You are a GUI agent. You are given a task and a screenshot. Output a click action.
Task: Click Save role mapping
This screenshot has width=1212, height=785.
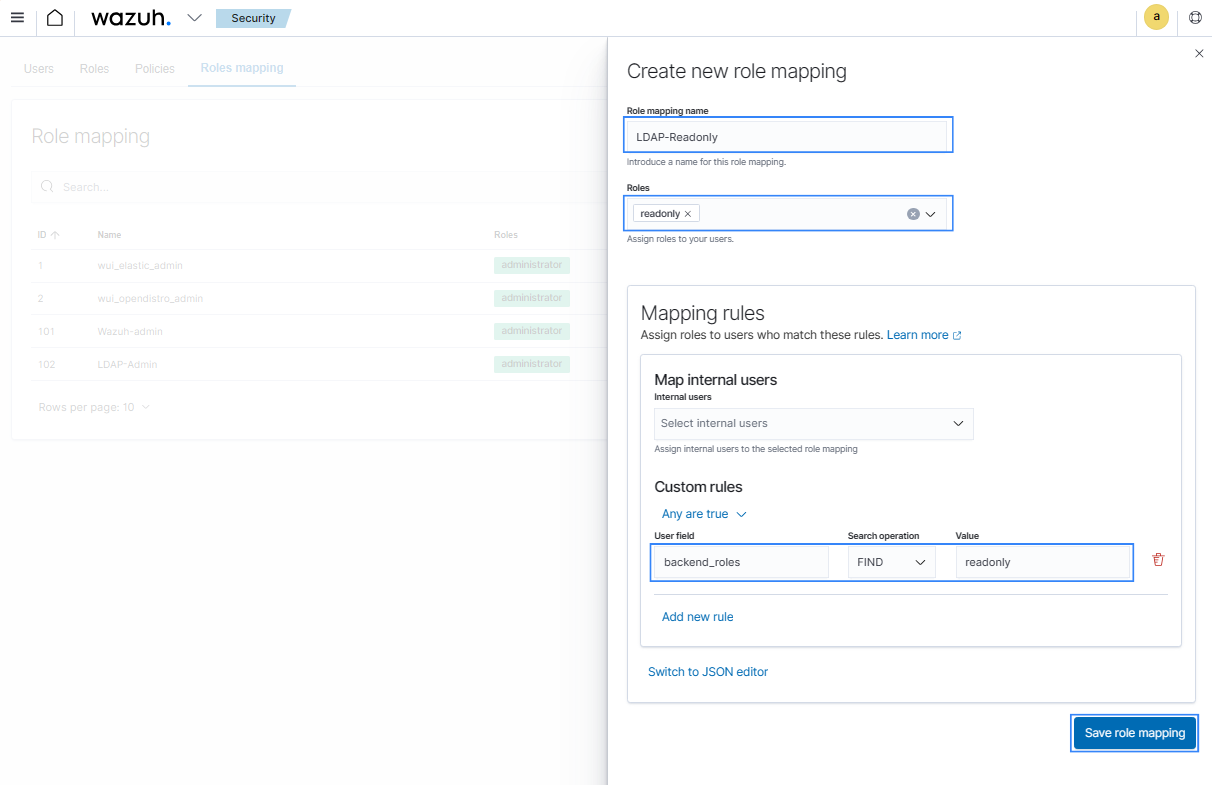point(1135,733)
